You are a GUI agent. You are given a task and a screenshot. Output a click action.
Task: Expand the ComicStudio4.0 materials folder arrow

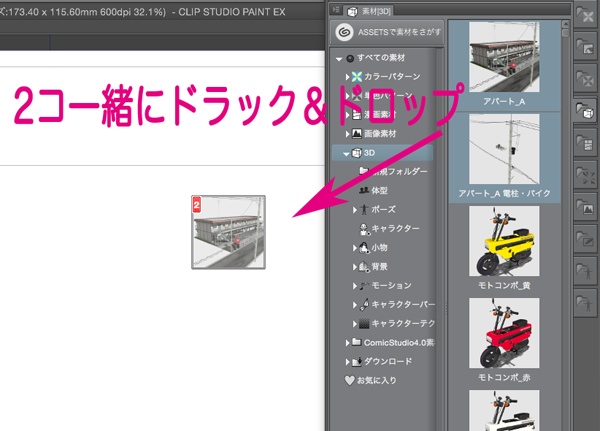[347, 343]
